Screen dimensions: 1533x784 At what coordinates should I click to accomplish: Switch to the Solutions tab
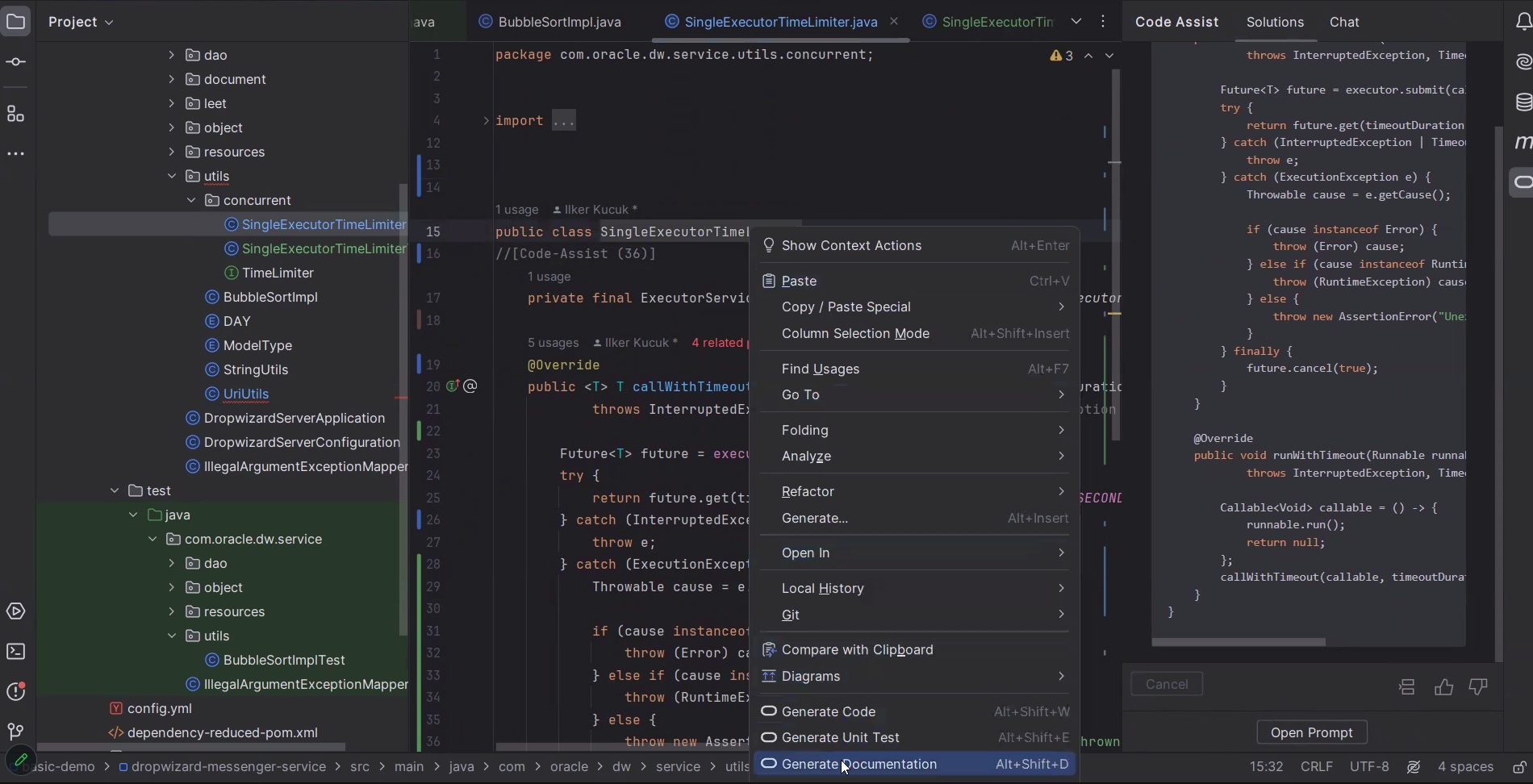pos(1274,22)
